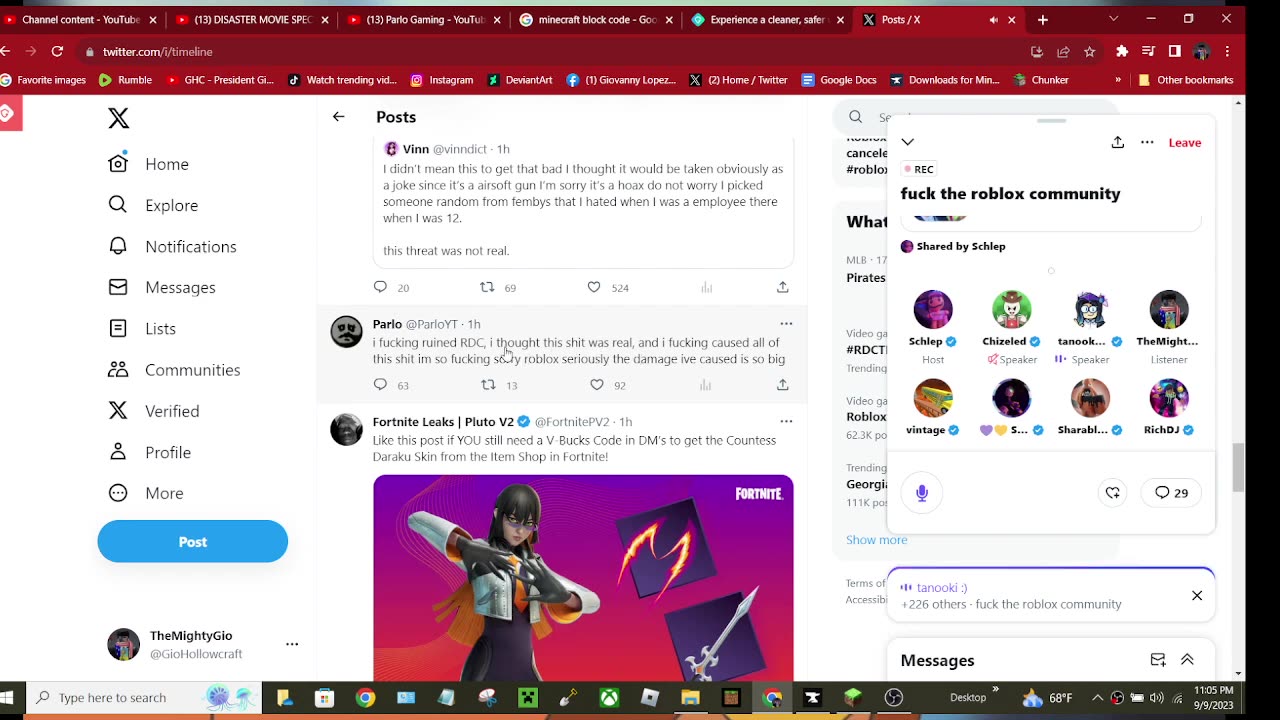Click the blue Post button
This screenshot has width=1280, height=720.
click(x=193, y=541)
